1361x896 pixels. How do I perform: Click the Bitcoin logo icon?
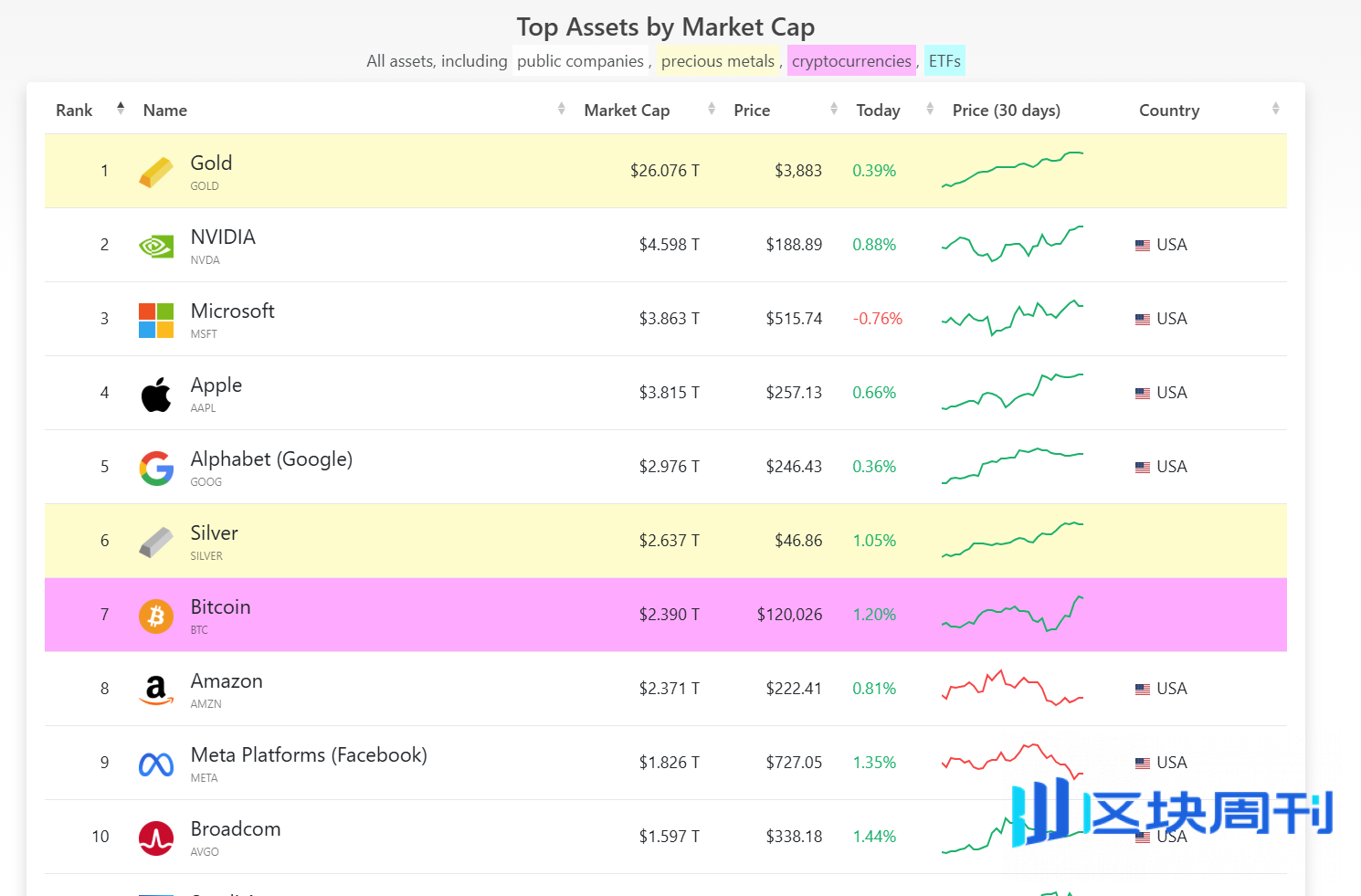coord(156,617)
